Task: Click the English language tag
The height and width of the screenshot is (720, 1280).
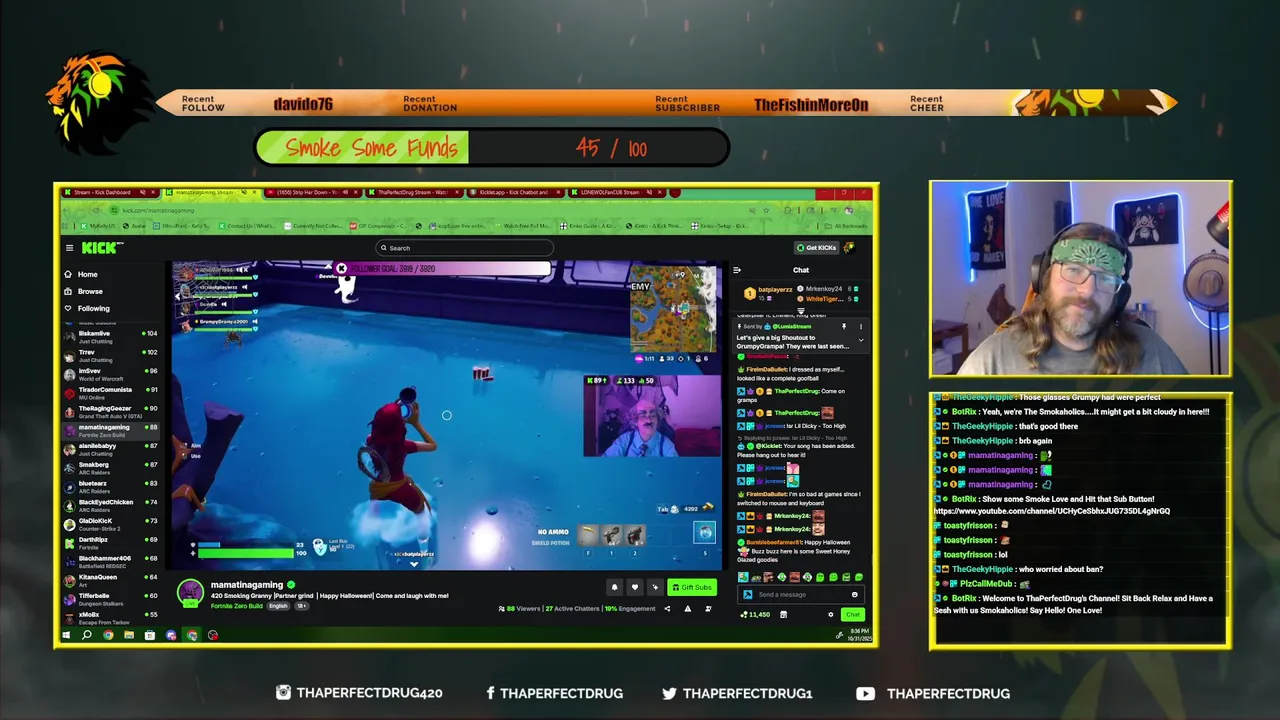Action: tap(278, 606)
